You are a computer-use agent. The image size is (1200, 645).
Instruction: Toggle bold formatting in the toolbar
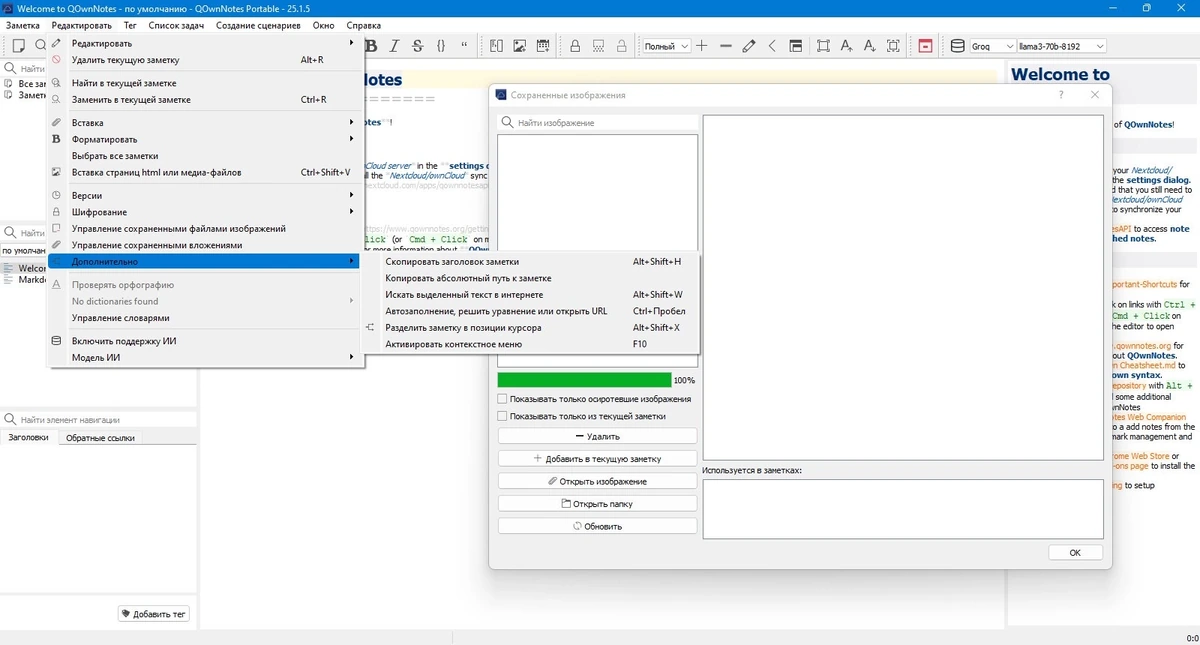click(372, 46)
